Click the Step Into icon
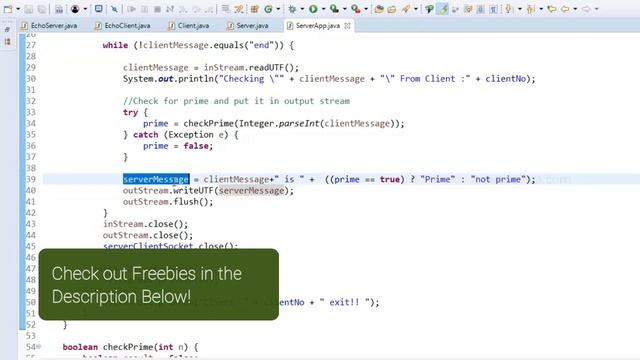 [182, 9]
